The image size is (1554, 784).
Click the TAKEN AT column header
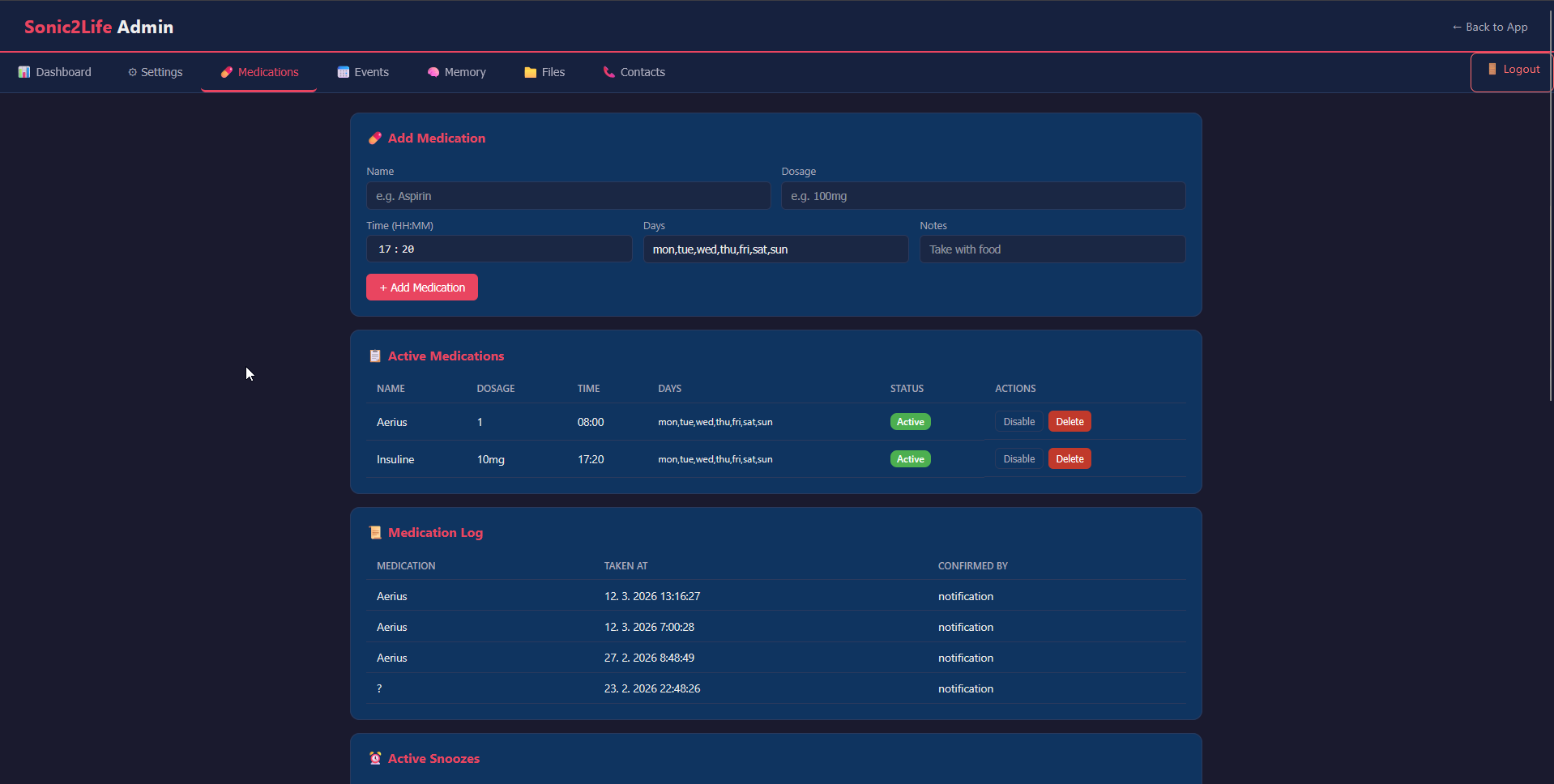tap(625, 566)
